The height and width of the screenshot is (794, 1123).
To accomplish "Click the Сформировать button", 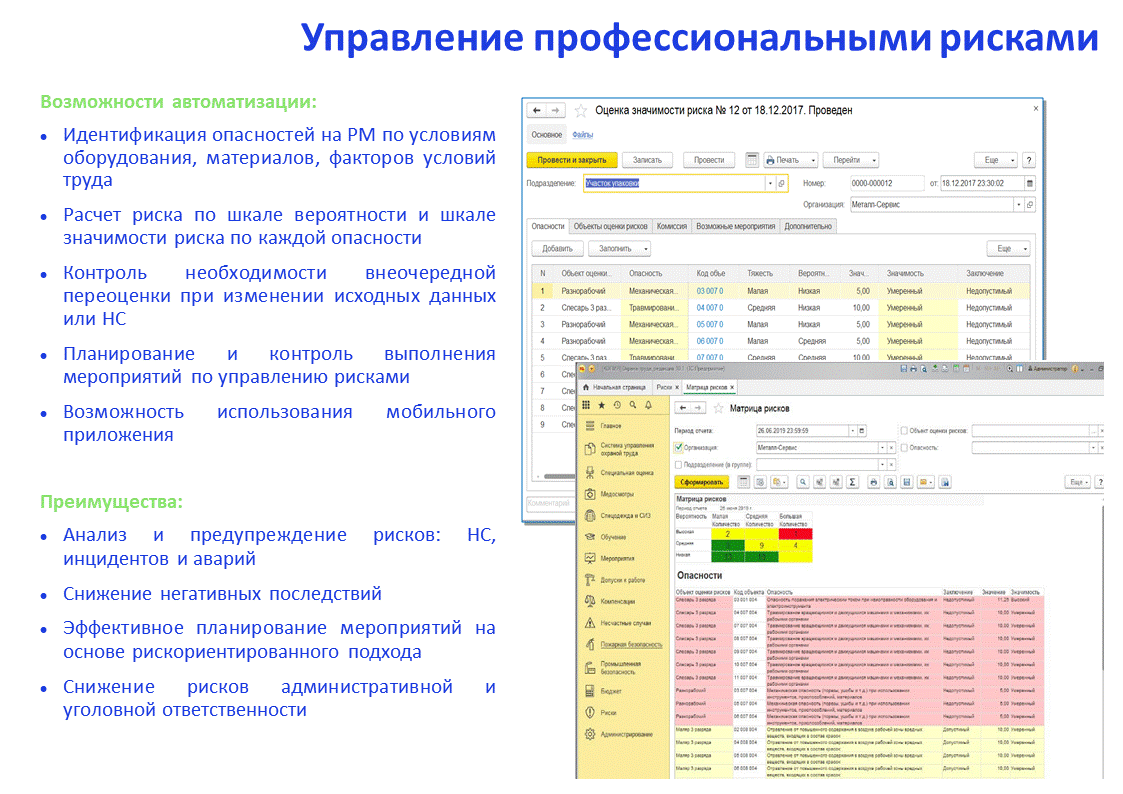I will click(x=702, y=483).
